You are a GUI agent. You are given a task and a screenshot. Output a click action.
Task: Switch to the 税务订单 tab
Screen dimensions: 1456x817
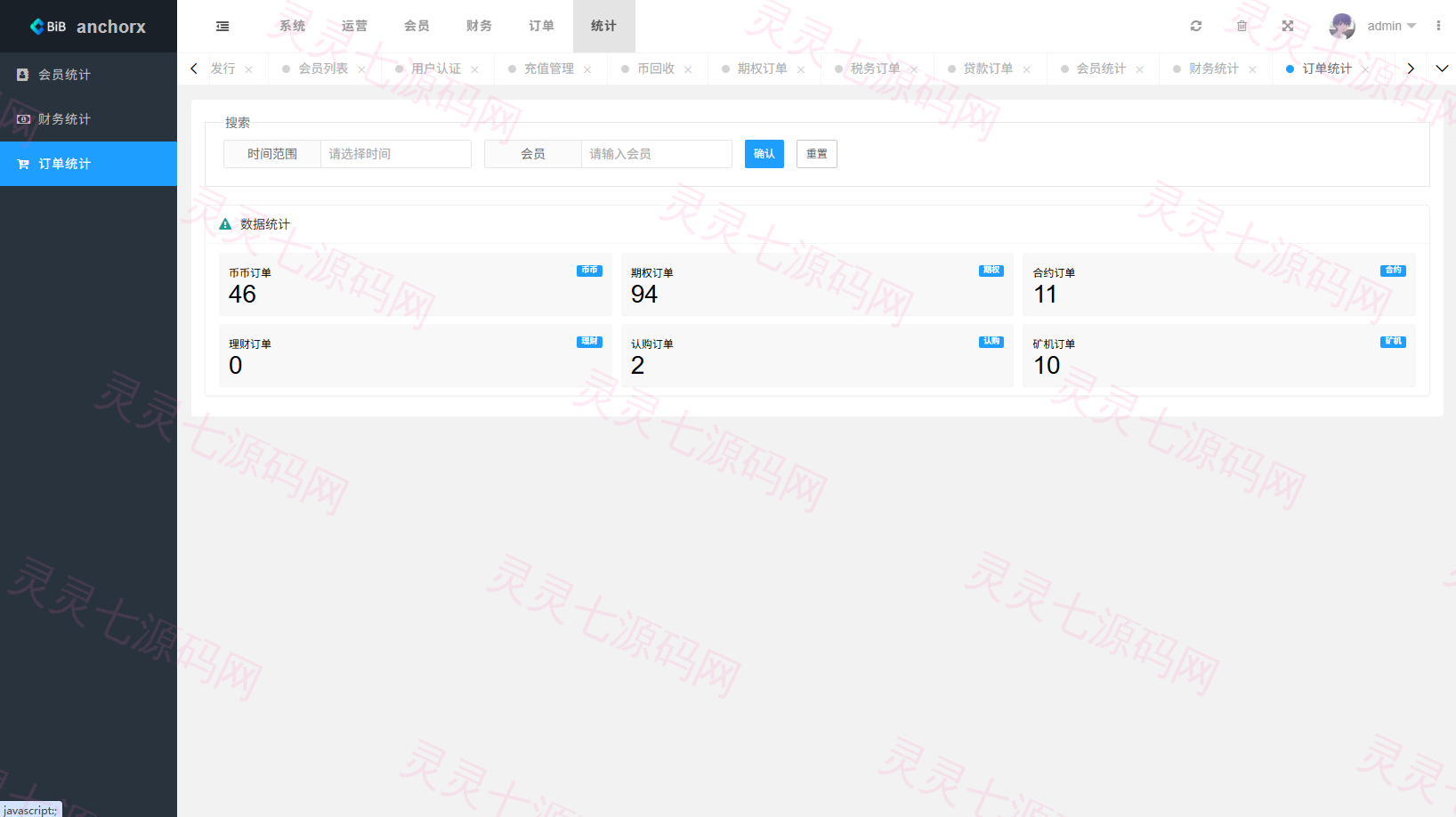pos(875,69)
